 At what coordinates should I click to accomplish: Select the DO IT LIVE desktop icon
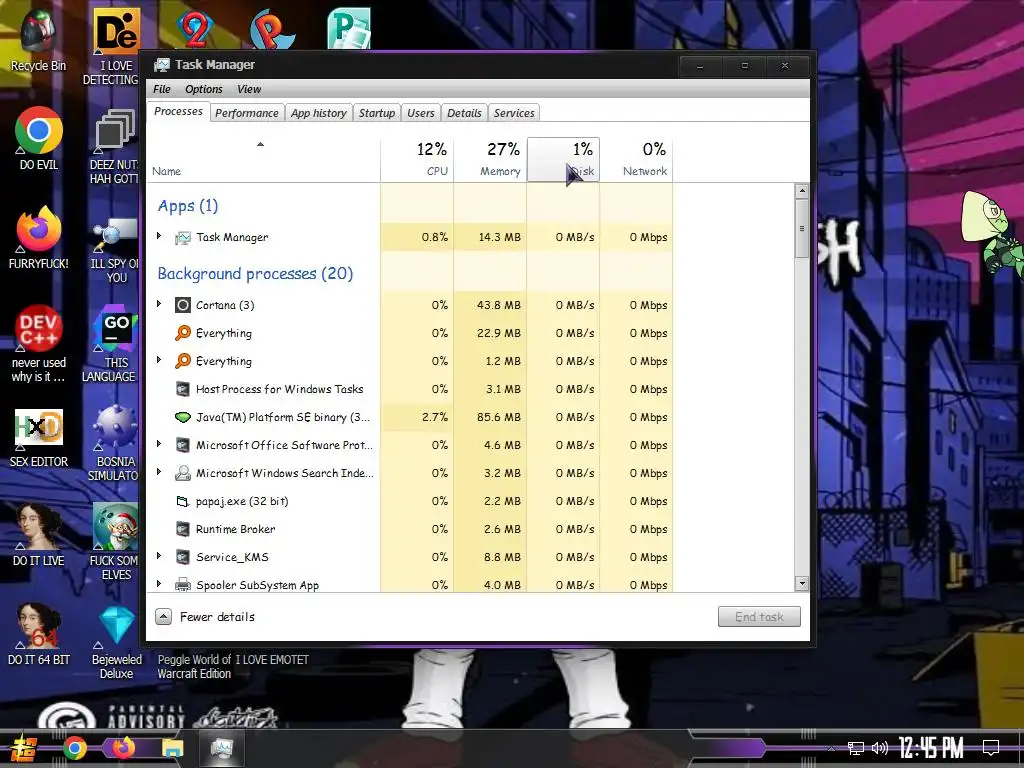point(39,526)
